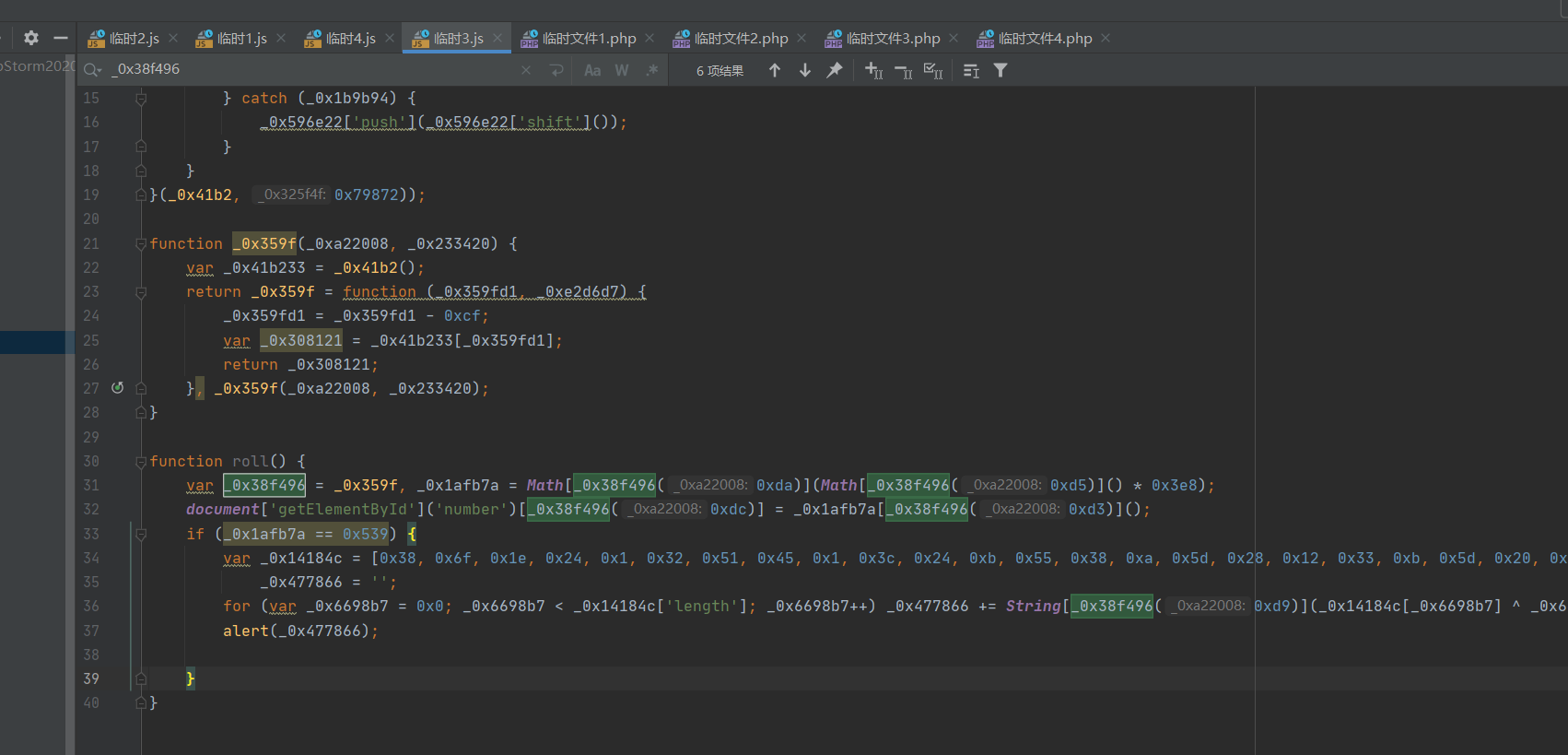
Task: Toggle Regex (.*) search option
Action: tap(652, 70)
